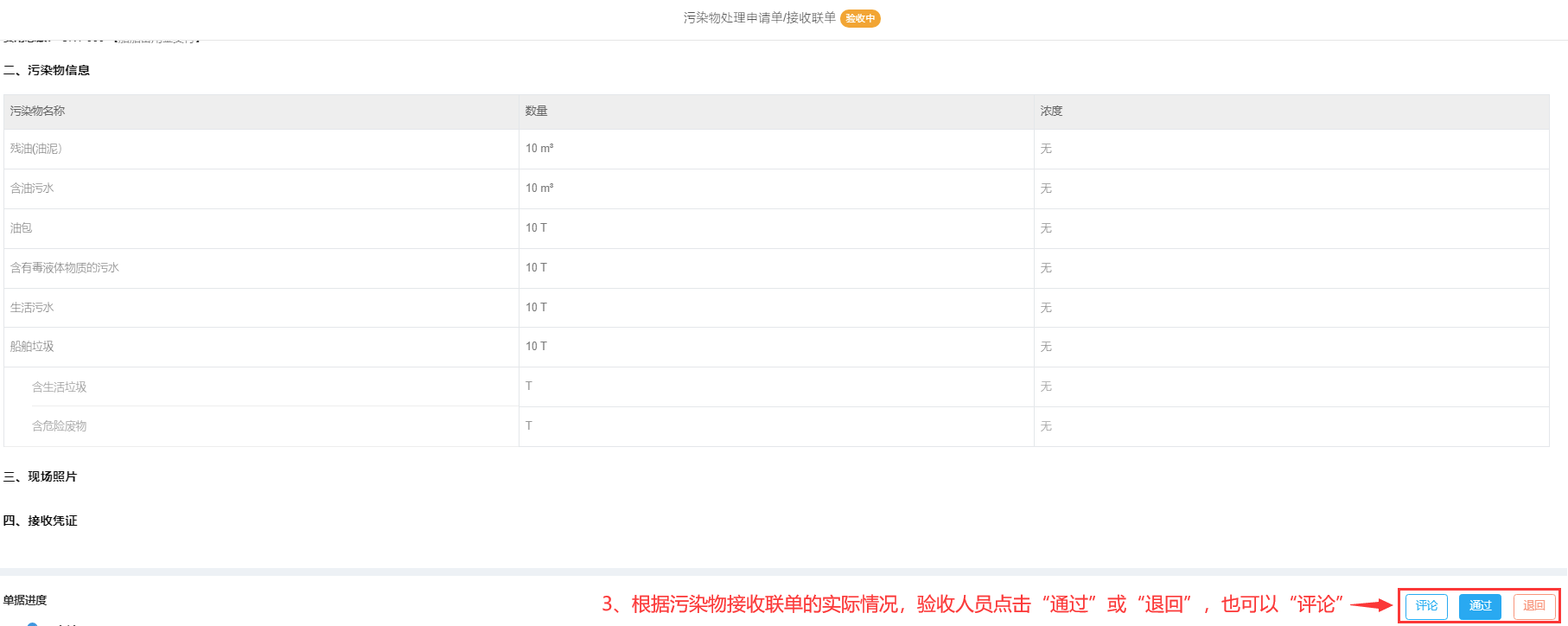Select the 船舶垃圾 row name

(32, 347)
